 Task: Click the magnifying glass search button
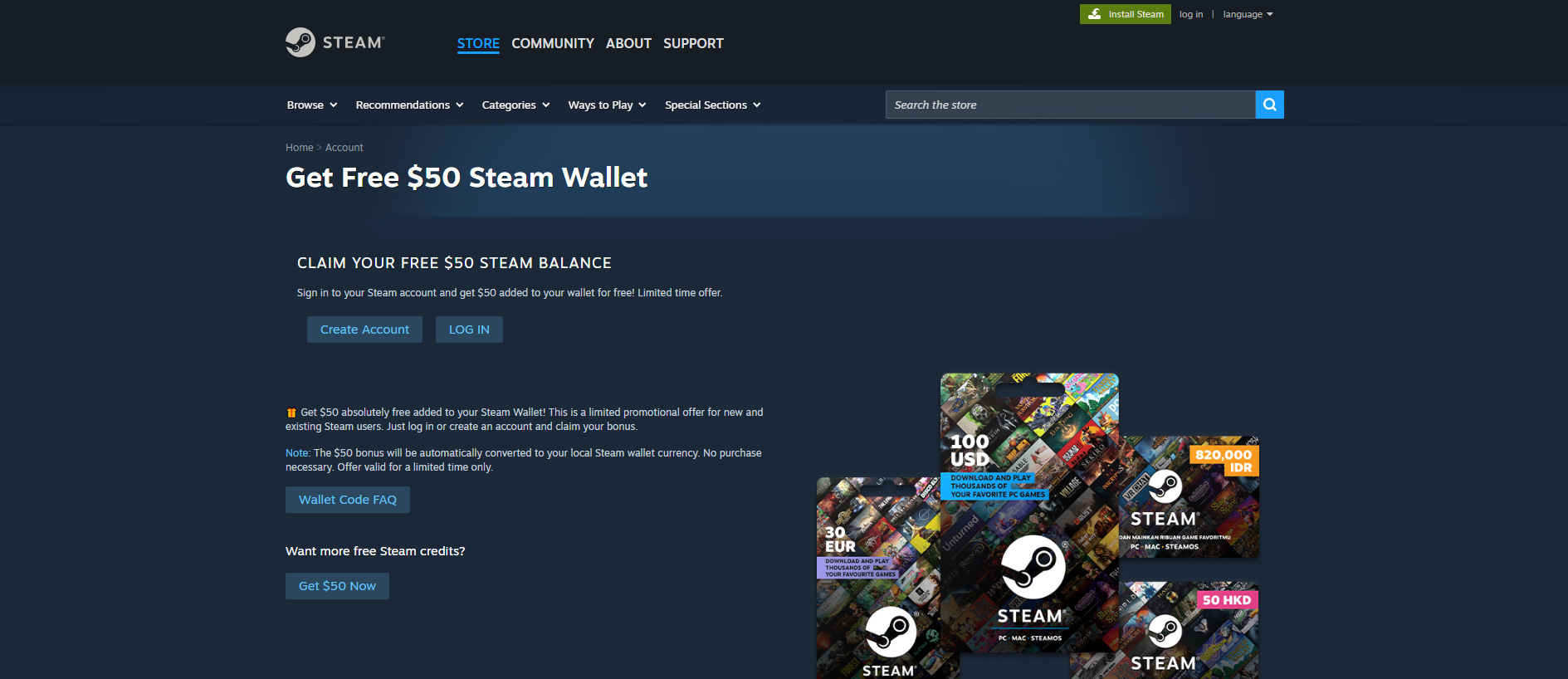[x=1269, y=105]
